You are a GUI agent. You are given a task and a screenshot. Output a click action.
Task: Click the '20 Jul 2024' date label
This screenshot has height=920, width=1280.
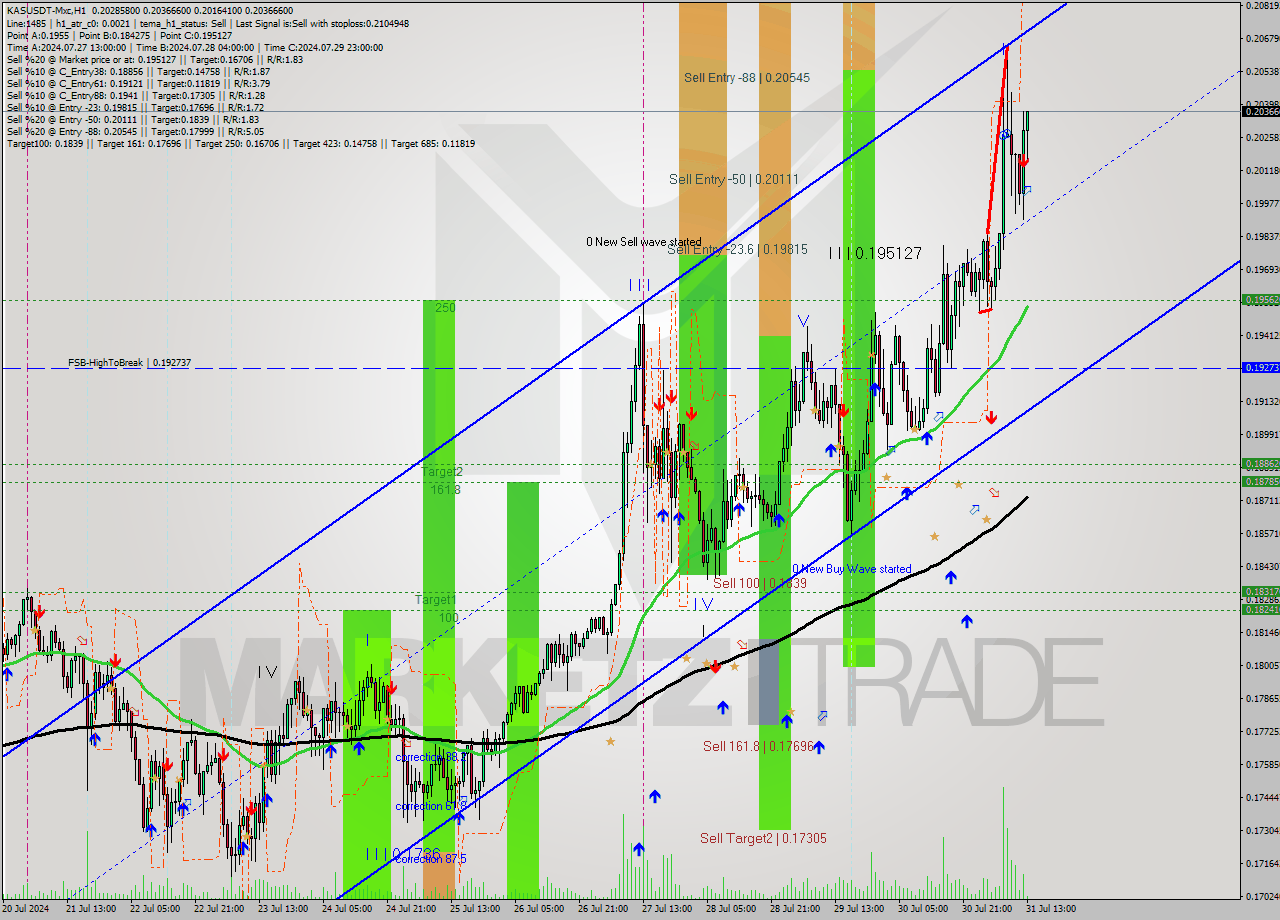point(25,909)
